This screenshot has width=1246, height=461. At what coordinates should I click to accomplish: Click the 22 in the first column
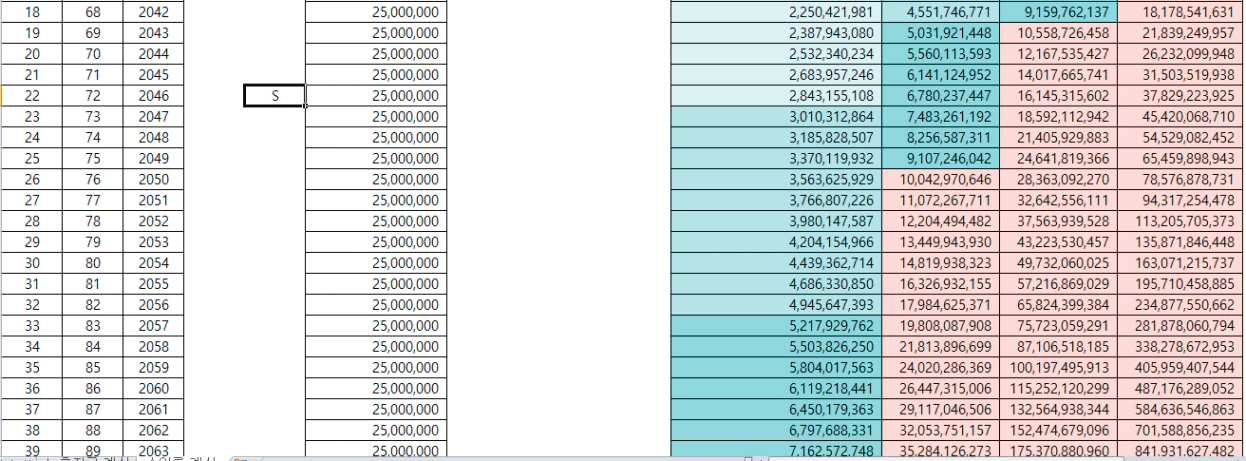(x=30, y=96)
